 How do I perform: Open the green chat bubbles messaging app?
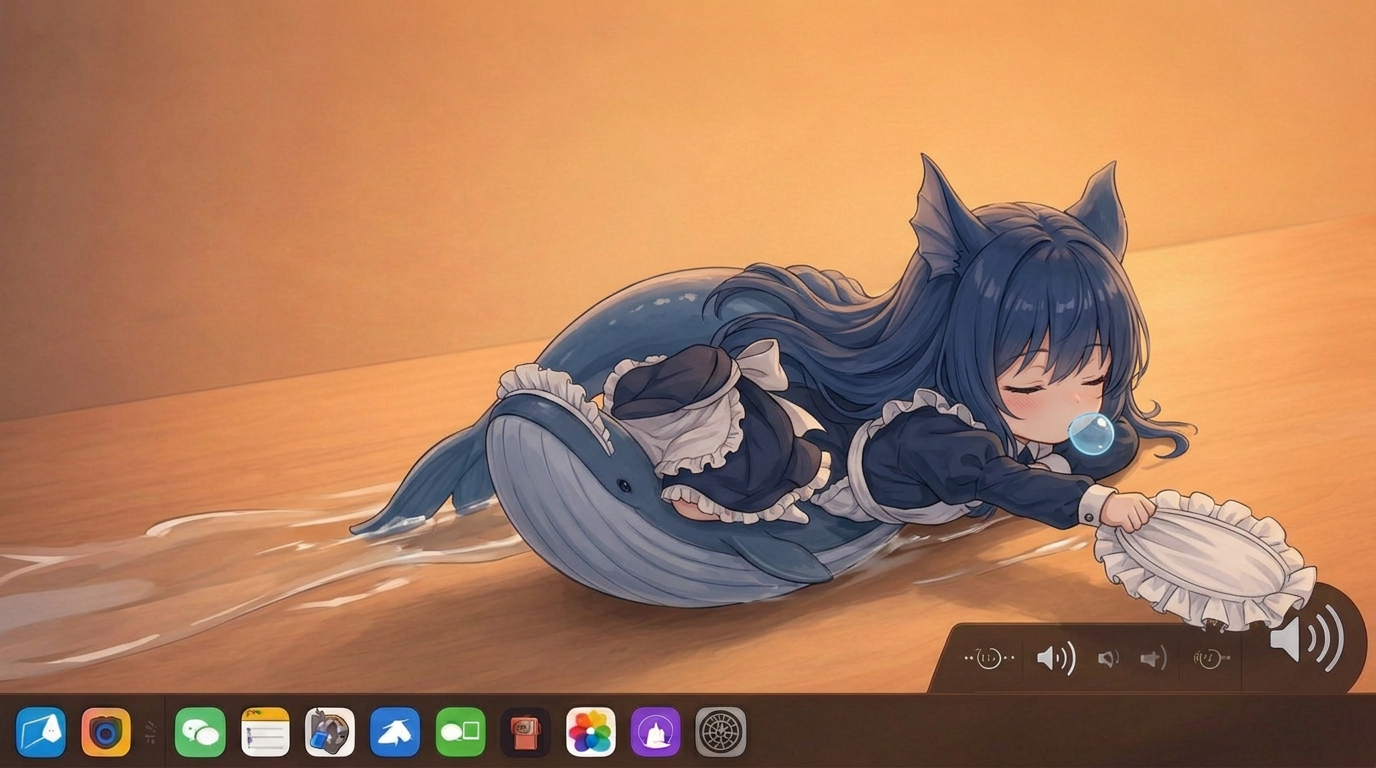[x=200, y=732]
